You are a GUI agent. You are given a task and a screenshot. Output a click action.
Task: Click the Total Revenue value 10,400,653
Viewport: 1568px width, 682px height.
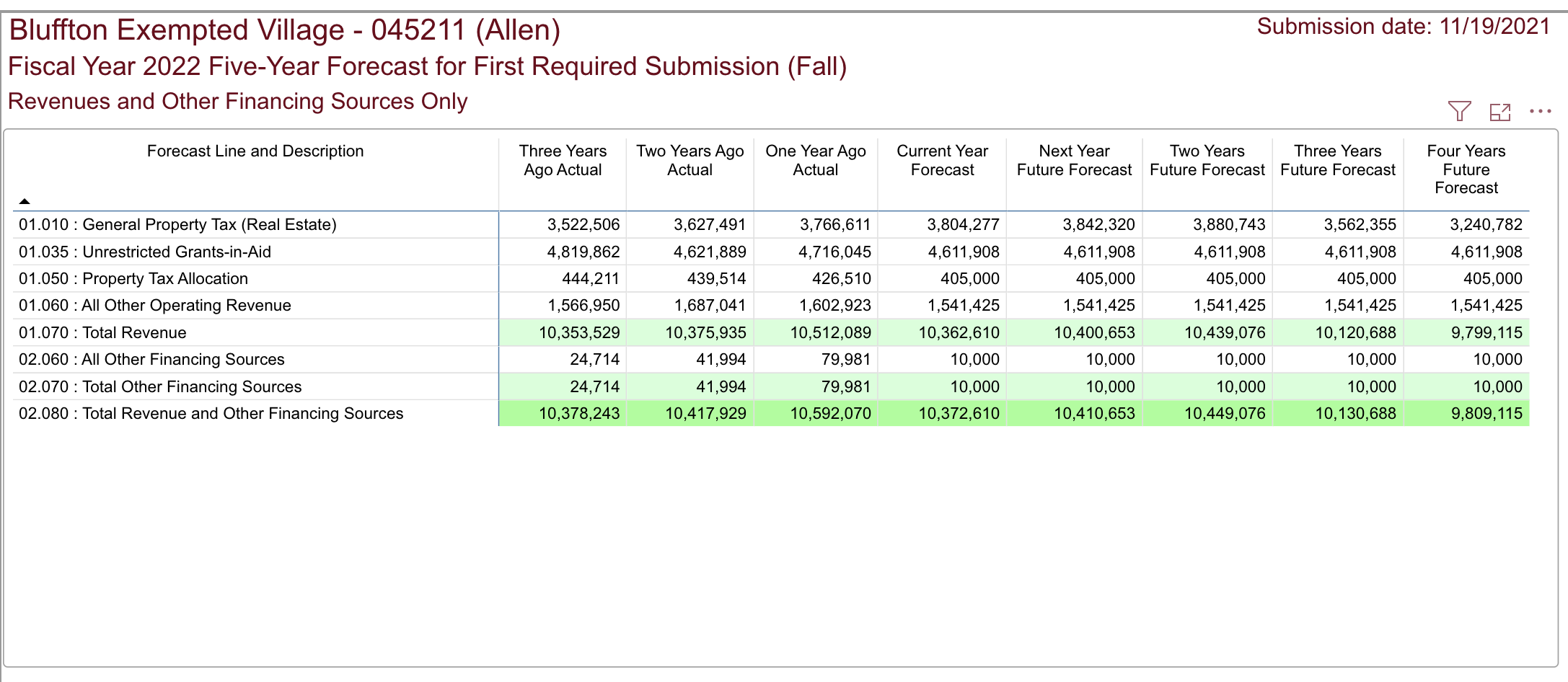click(x=1095, y=332)
